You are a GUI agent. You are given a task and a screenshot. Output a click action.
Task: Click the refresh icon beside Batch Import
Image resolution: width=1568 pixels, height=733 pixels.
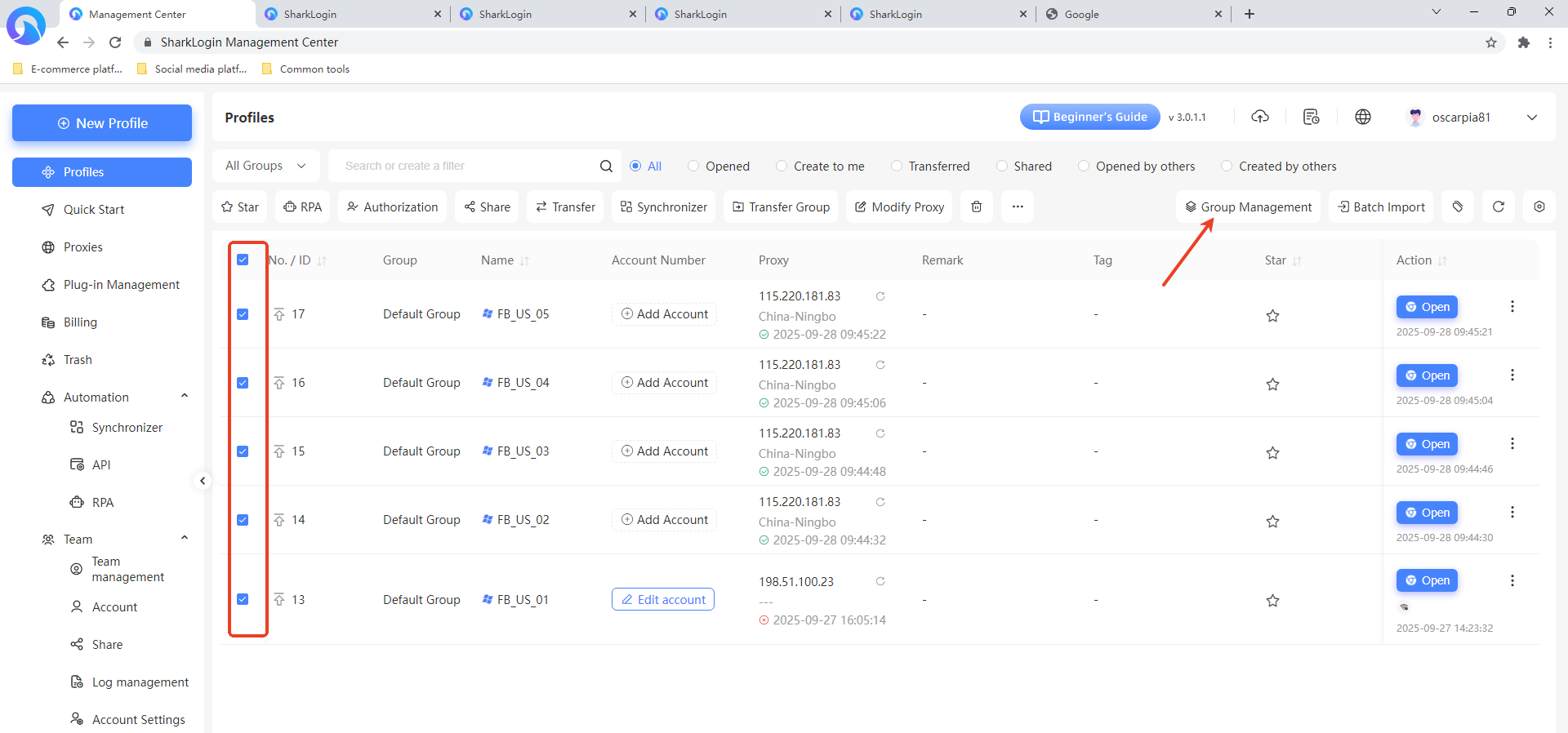tap(1498, 207)
